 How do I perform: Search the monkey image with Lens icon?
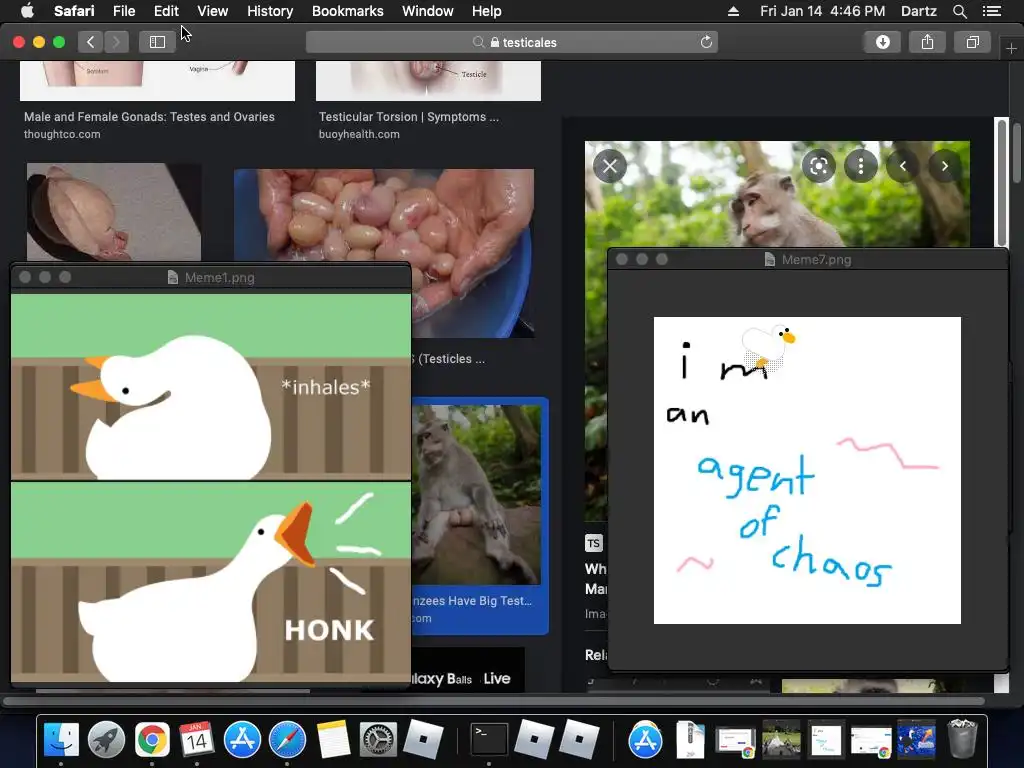click(818, 166)
